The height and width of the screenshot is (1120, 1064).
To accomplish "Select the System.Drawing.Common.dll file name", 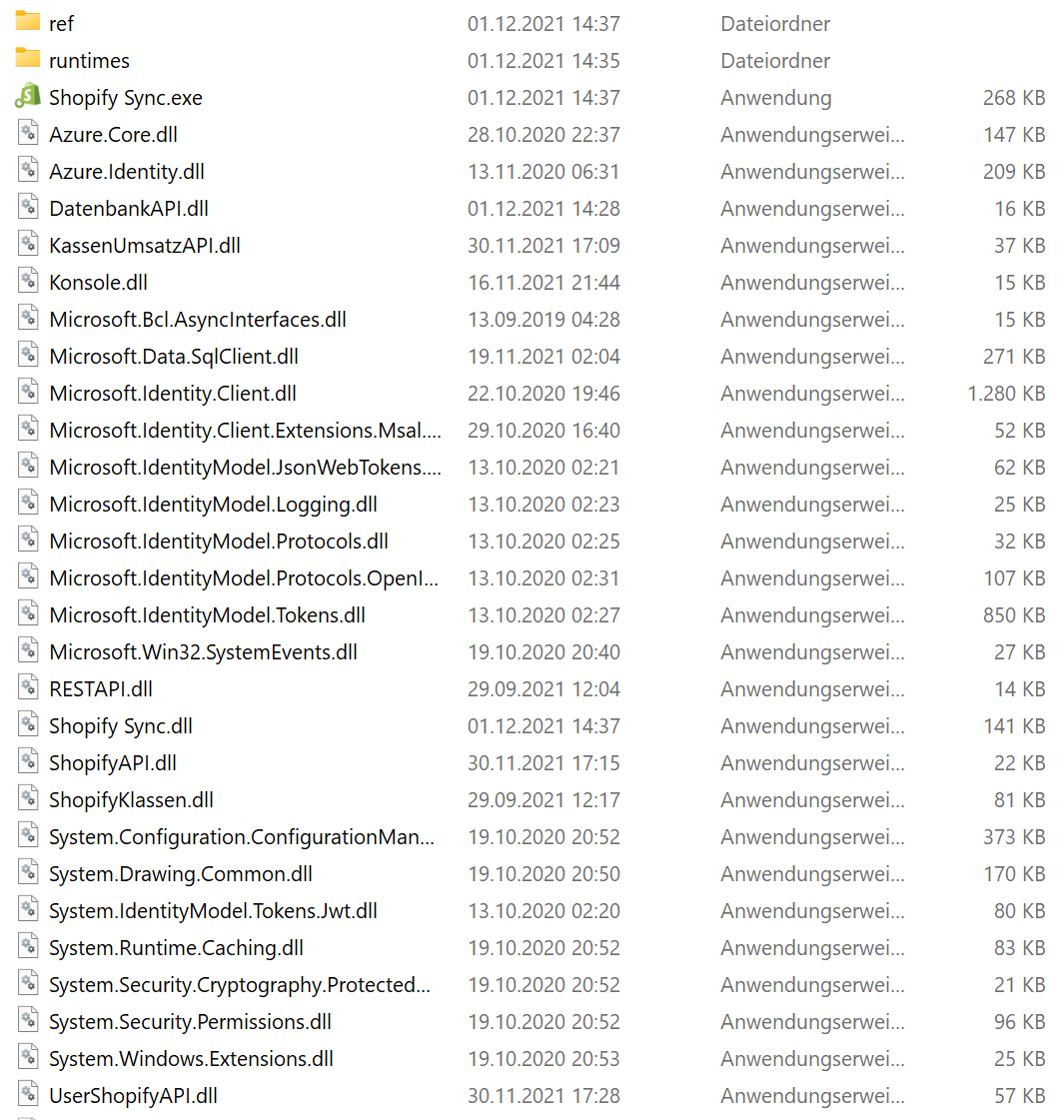I will (x=181, y=874).
